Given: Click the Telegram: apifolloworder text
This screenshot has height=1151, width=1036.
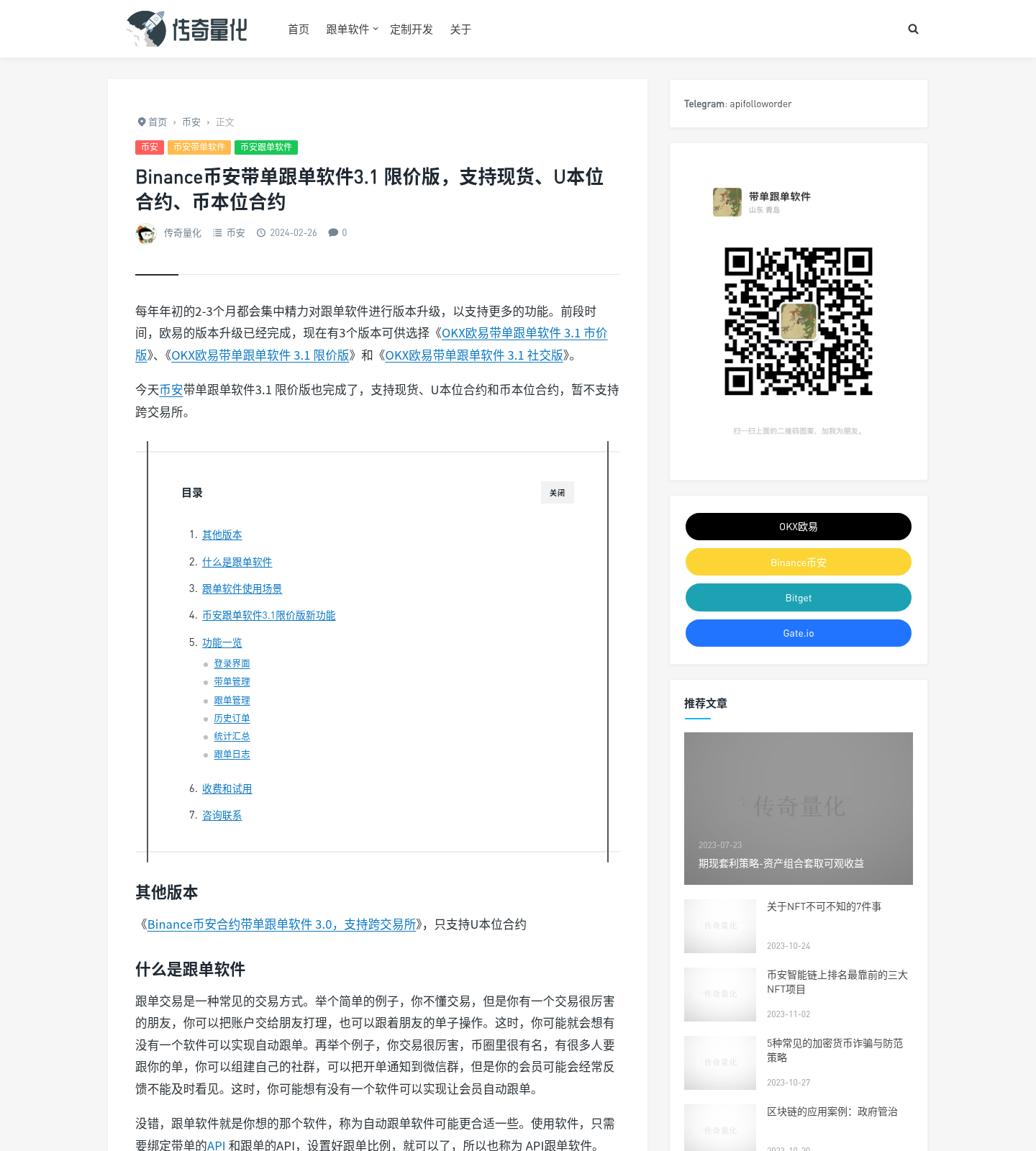Looking at the screenshot, I should [737, 104].
